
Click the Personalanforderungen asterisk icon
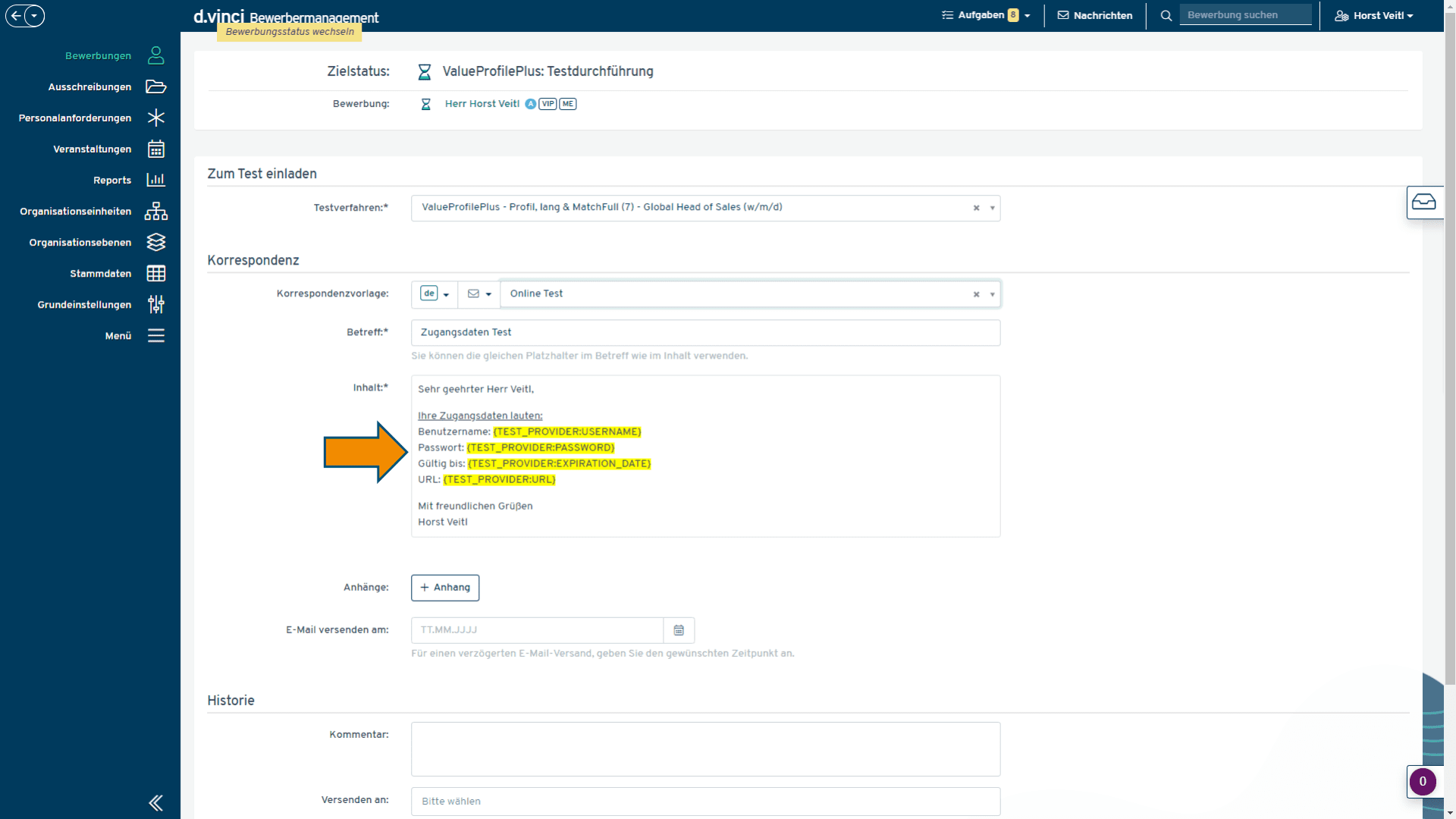coord(155,118)
